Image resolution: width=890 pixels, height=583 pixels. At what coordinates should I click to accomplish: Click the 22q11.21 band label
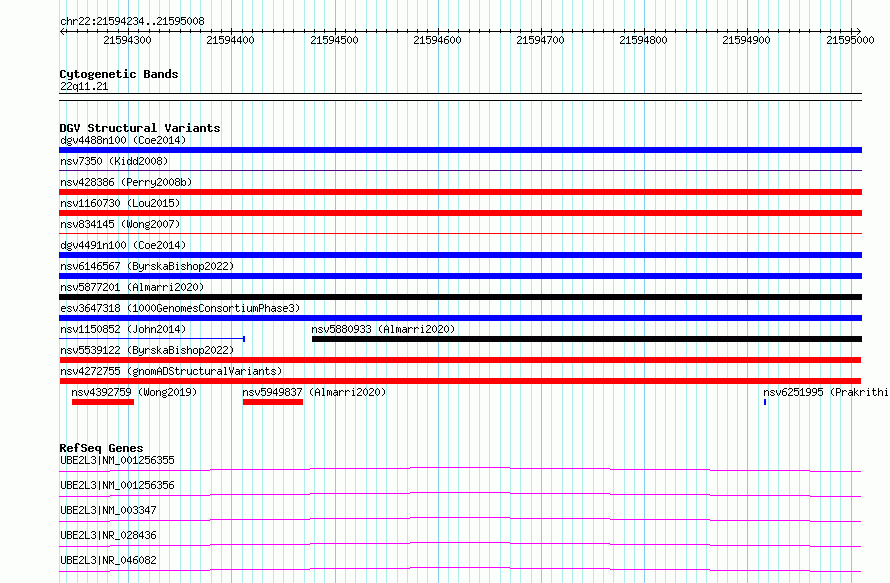[x=84, y=86]
